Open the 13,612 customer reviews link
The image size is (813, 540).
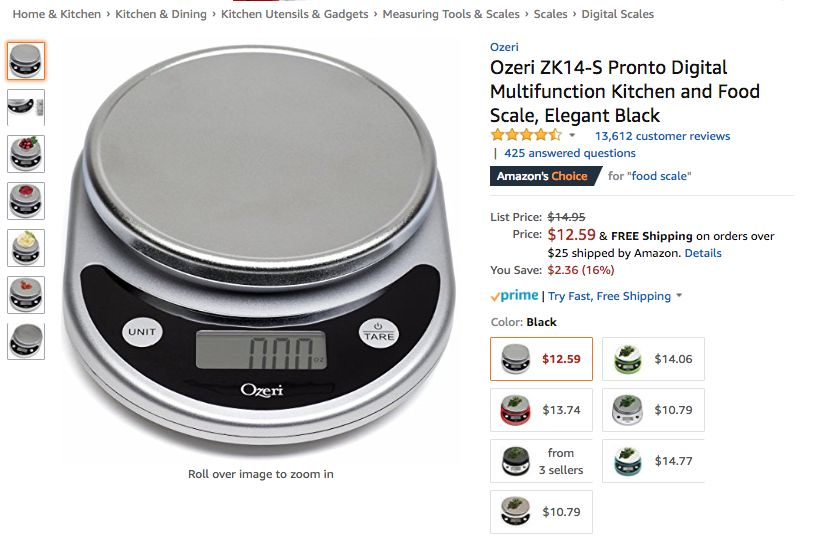pos(662,136)
